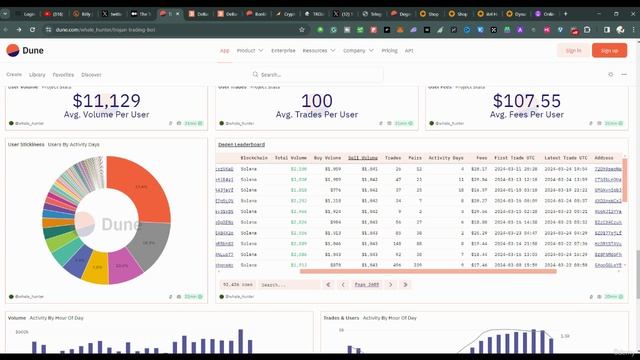Click the magnifier icon in the Dune search box

click(x=255, y=75)
